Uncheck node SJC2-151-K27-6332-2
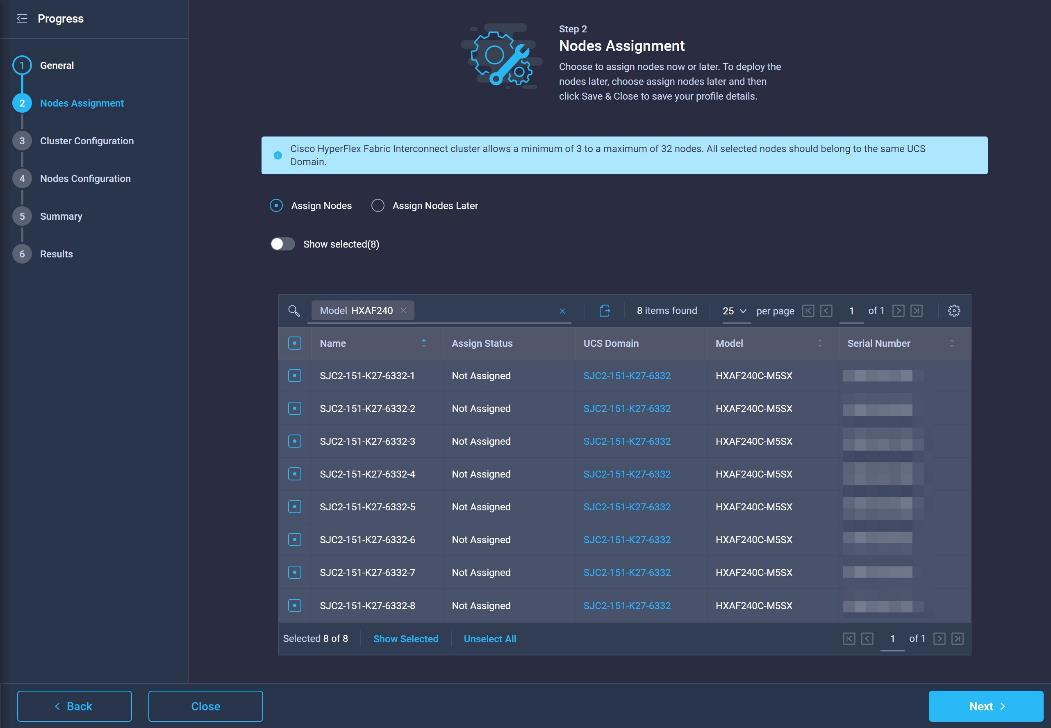 pyautogui.click(x=294, y=408)
